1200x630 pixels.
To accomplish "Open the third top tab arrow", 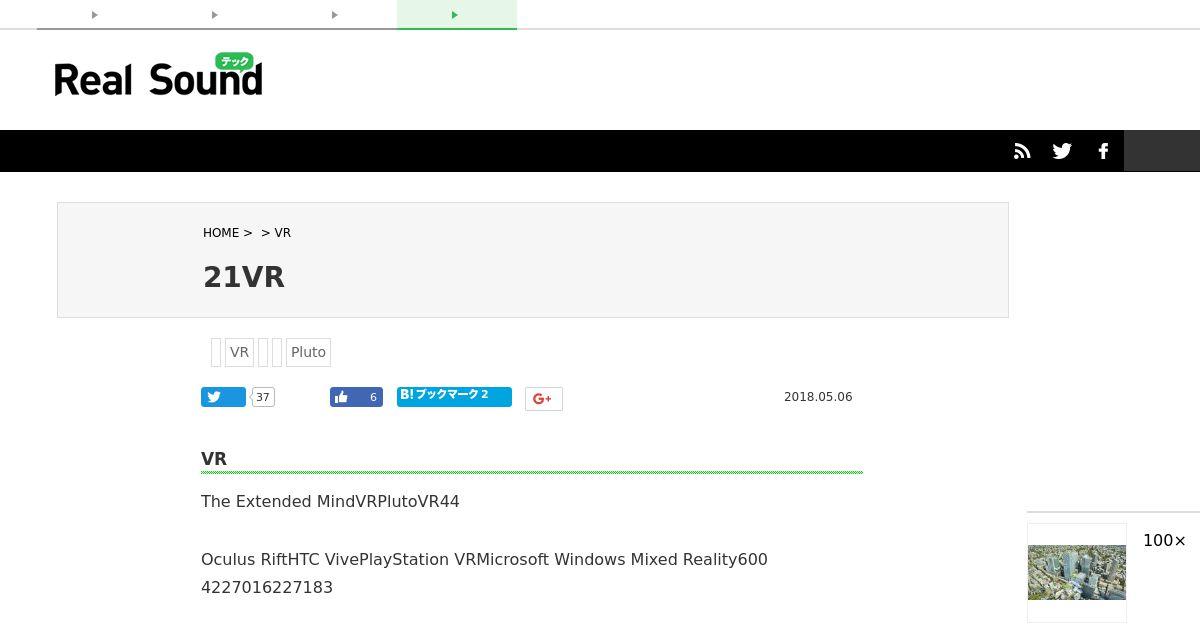I will click(335, 15).
